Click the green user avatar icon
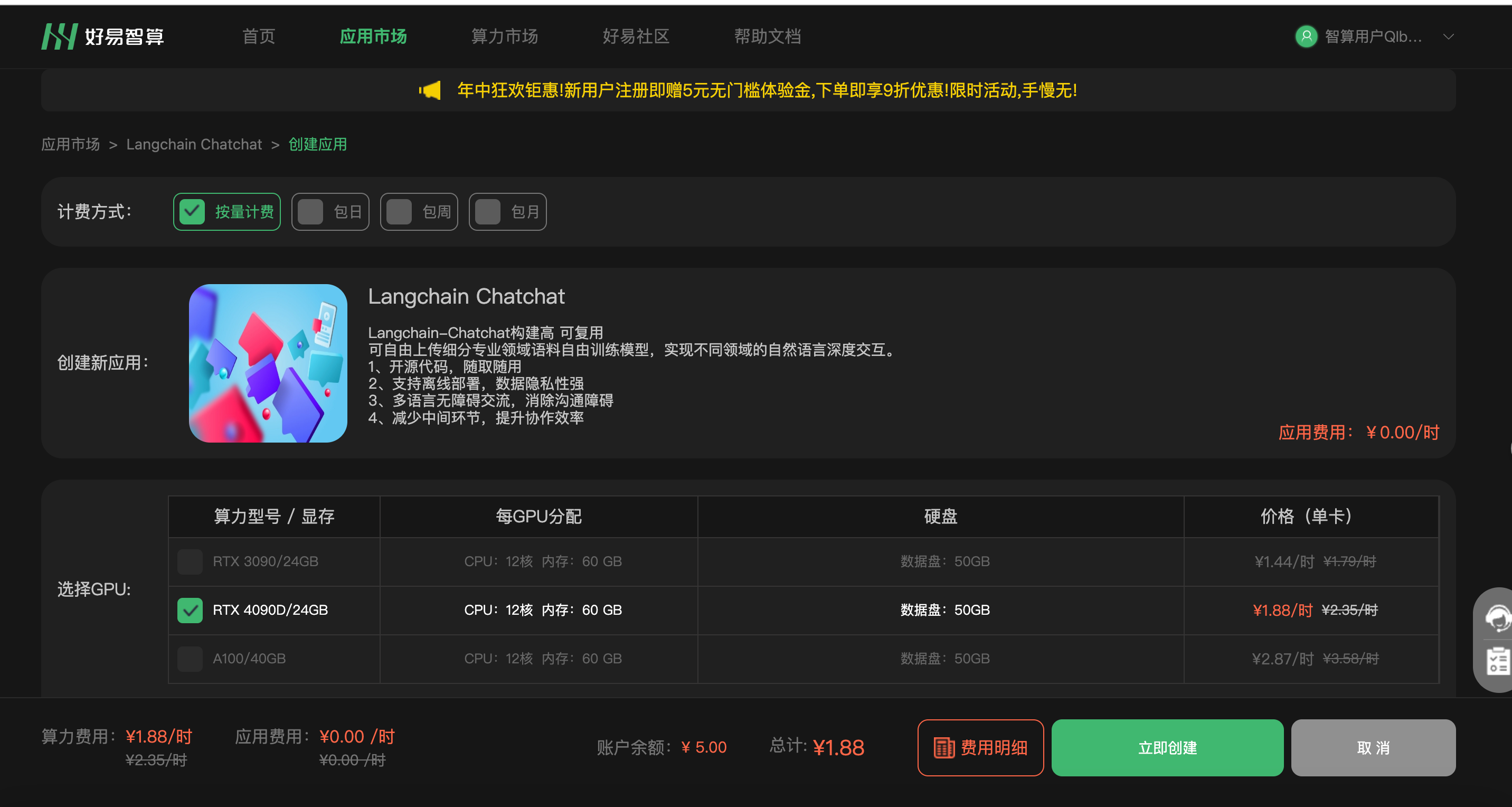Viewport: 1512px width, 807px height. tap(1307, 36)
